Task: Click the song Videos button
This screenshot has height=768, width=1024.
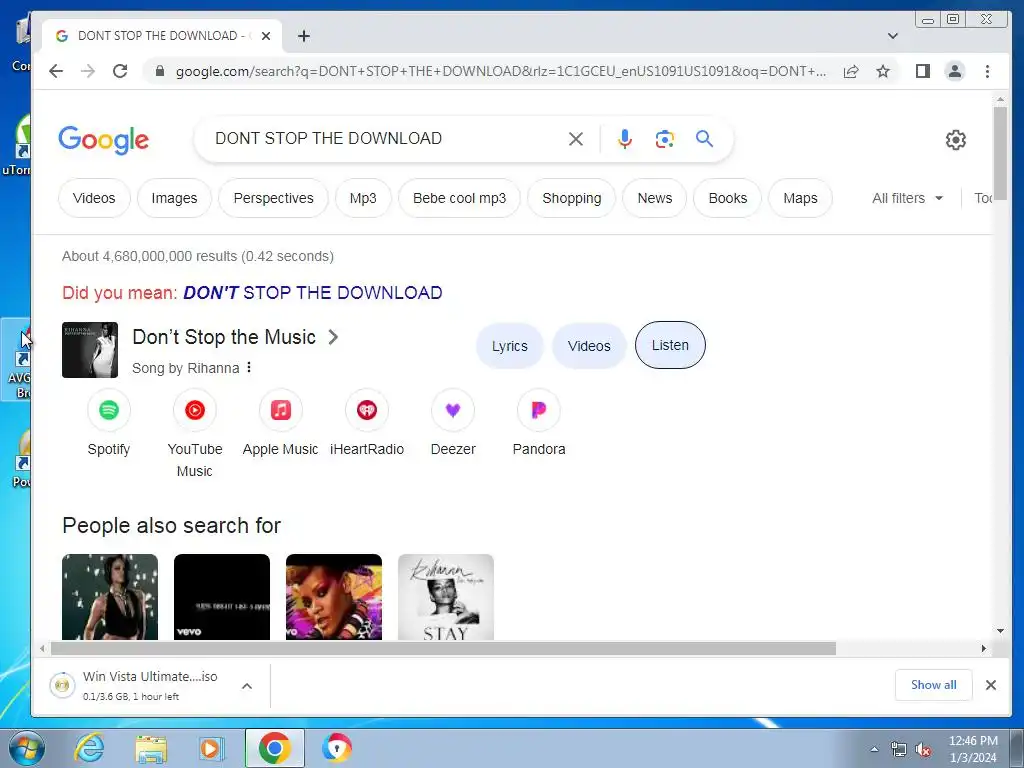Action: tap(589, 345)
